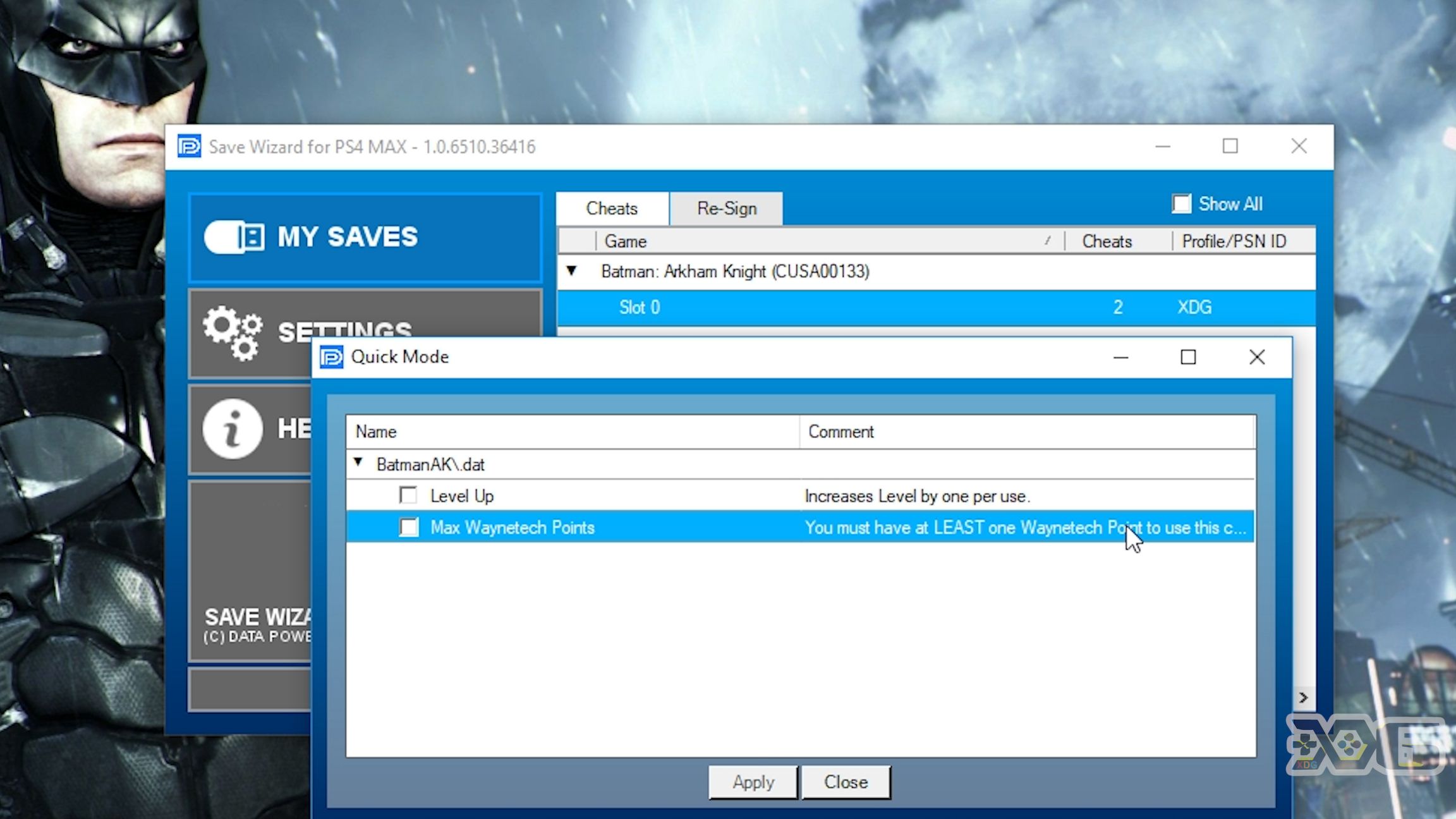Screen dimensions: 1456x819
Task: Close the Save Wizard main window
Action: (1299, 147)
